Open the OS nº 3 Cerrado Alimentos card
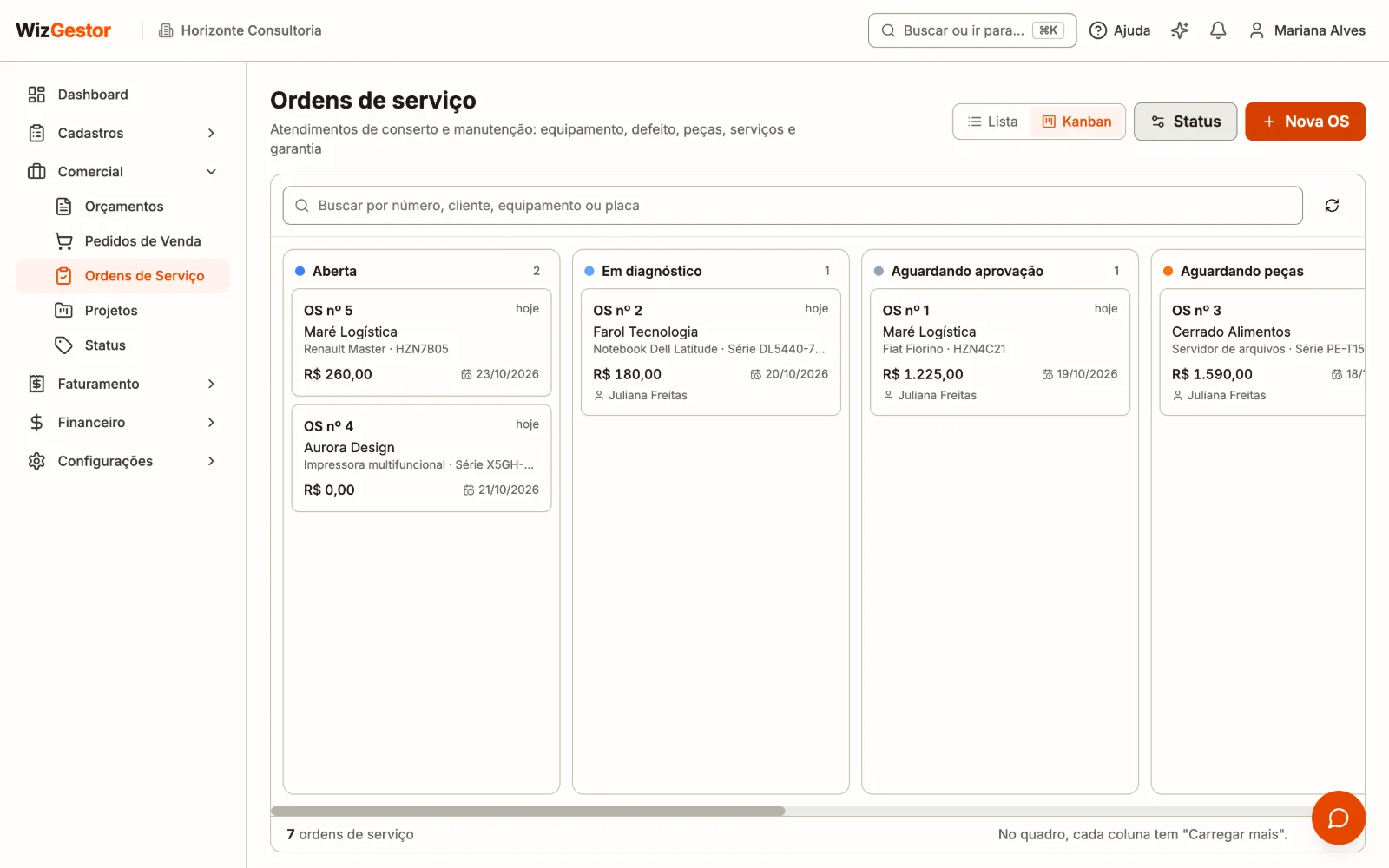Screen dimensions: 1389x868 coord(1262,352)
